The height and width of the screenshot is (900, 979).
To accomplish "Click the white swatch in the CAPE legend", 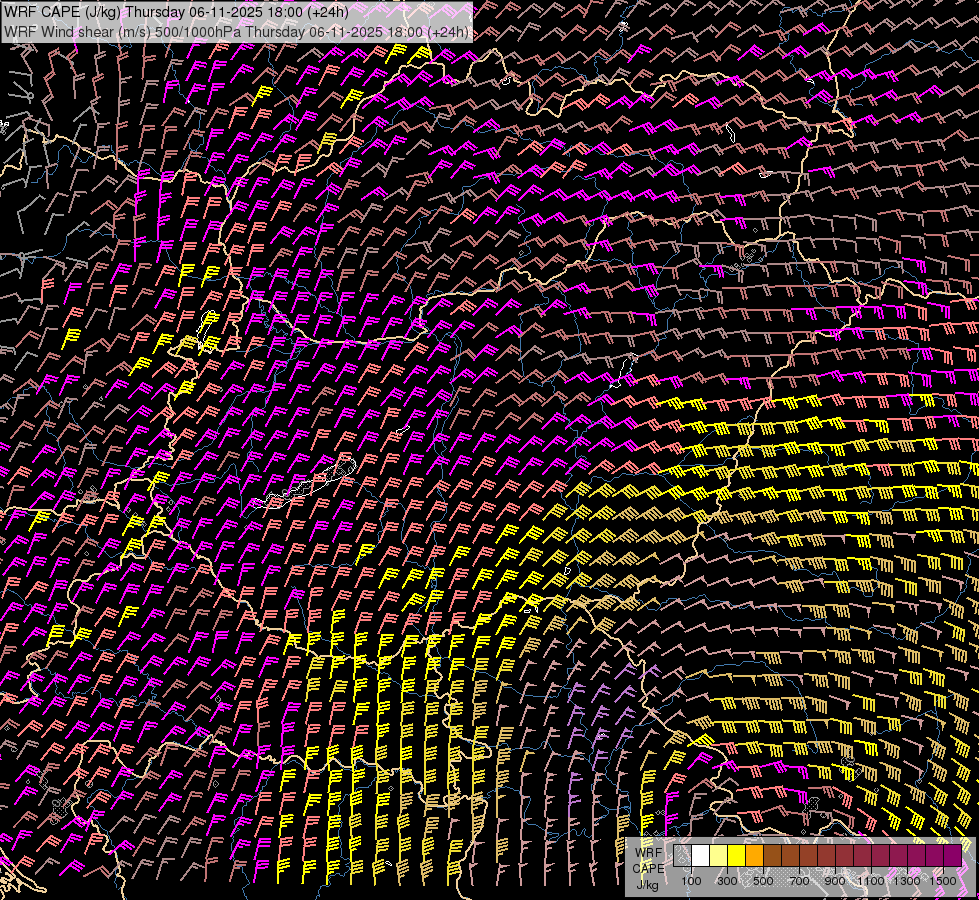I will pos(700,856).
